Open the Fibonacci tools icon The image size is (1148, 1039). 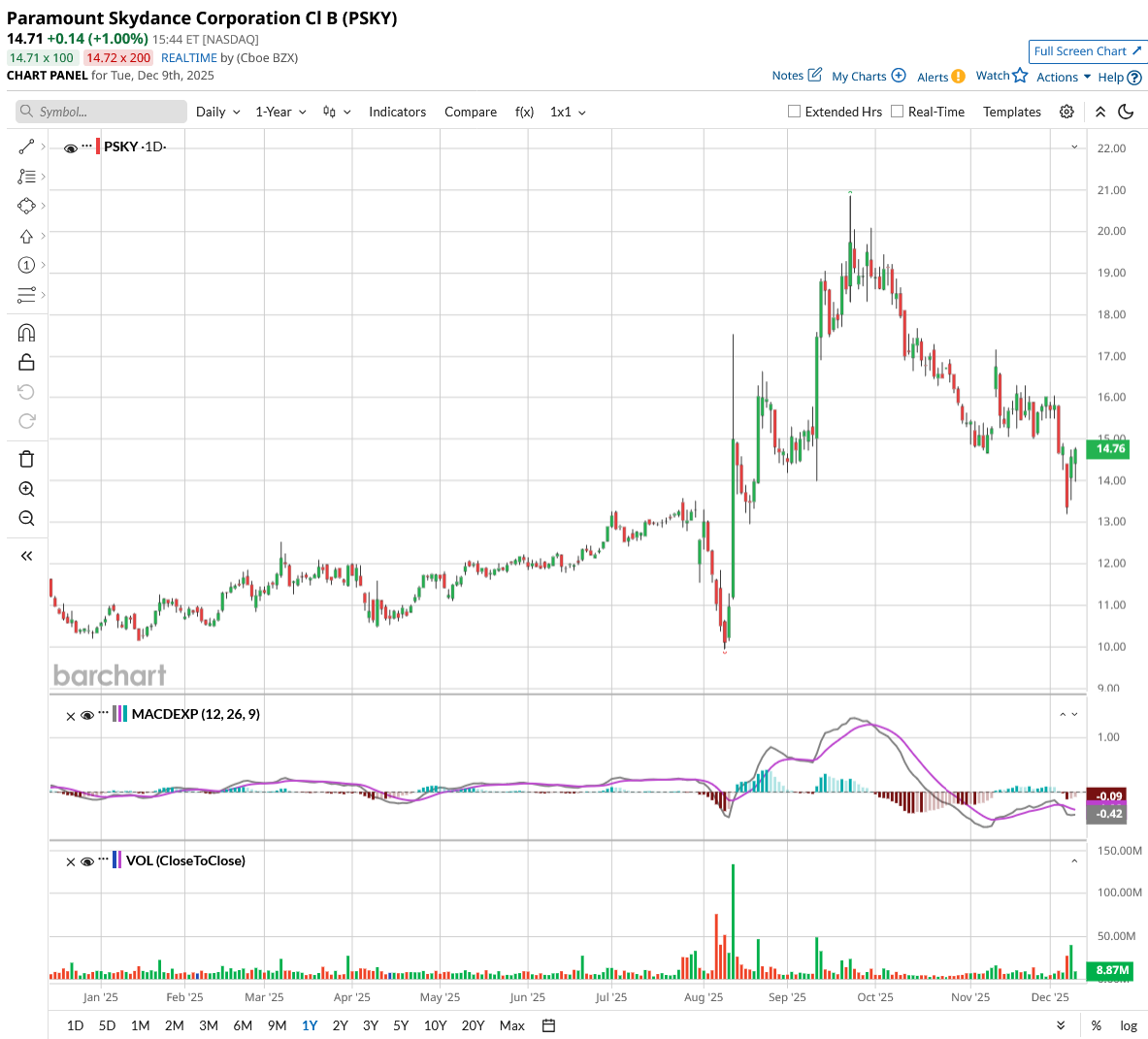[x=26, y=177]
